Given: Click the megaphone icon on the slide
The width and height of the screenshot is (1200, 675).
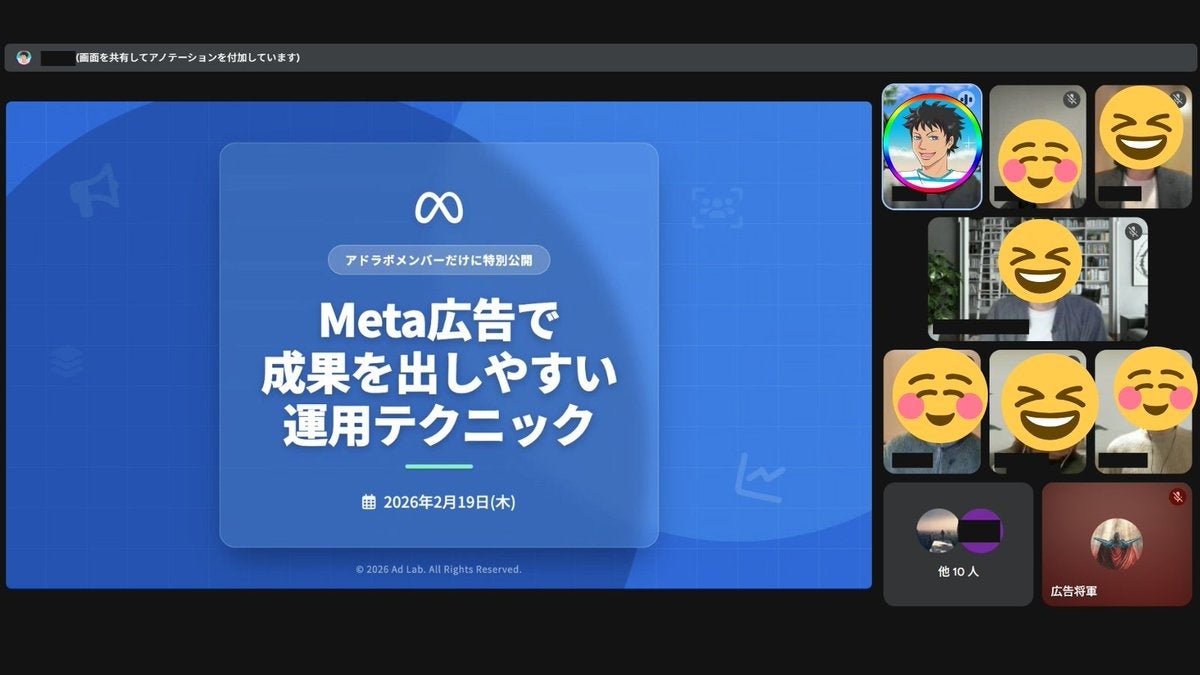Looking at the screenshot, I should [96, 191].
